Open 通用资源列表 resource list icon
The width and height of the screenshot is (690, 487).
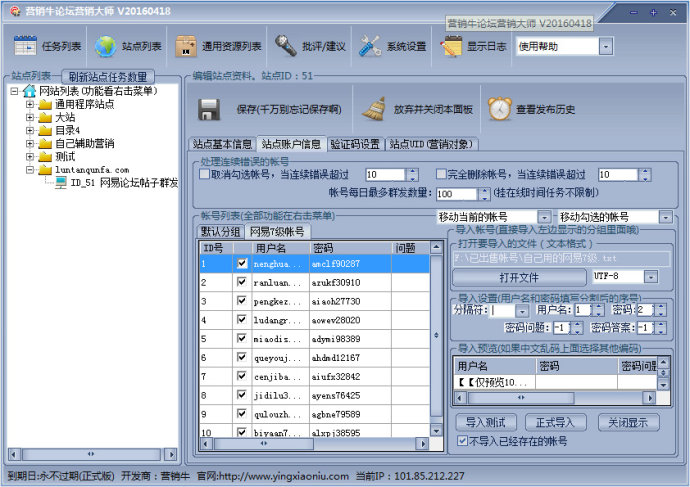(x=186, y=46)
